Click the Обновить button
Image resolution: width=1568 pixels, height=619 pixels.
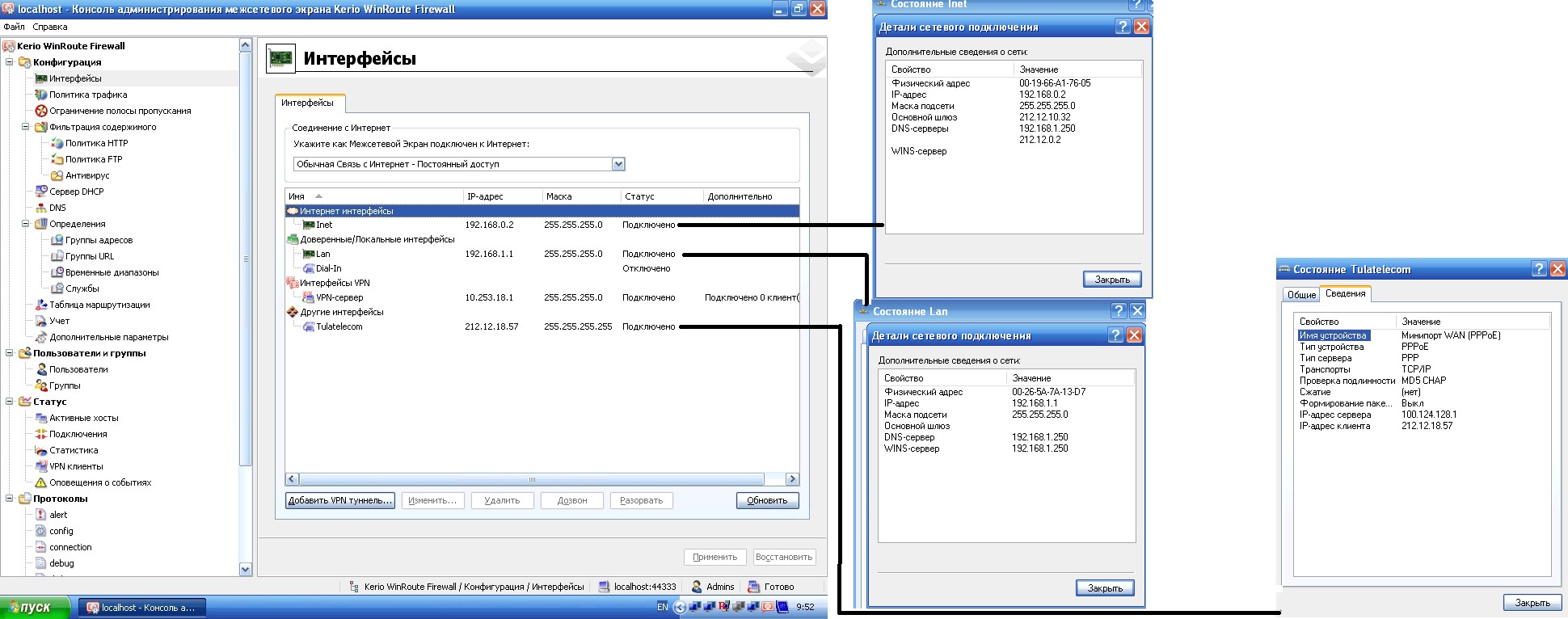(x=767, y=500)
